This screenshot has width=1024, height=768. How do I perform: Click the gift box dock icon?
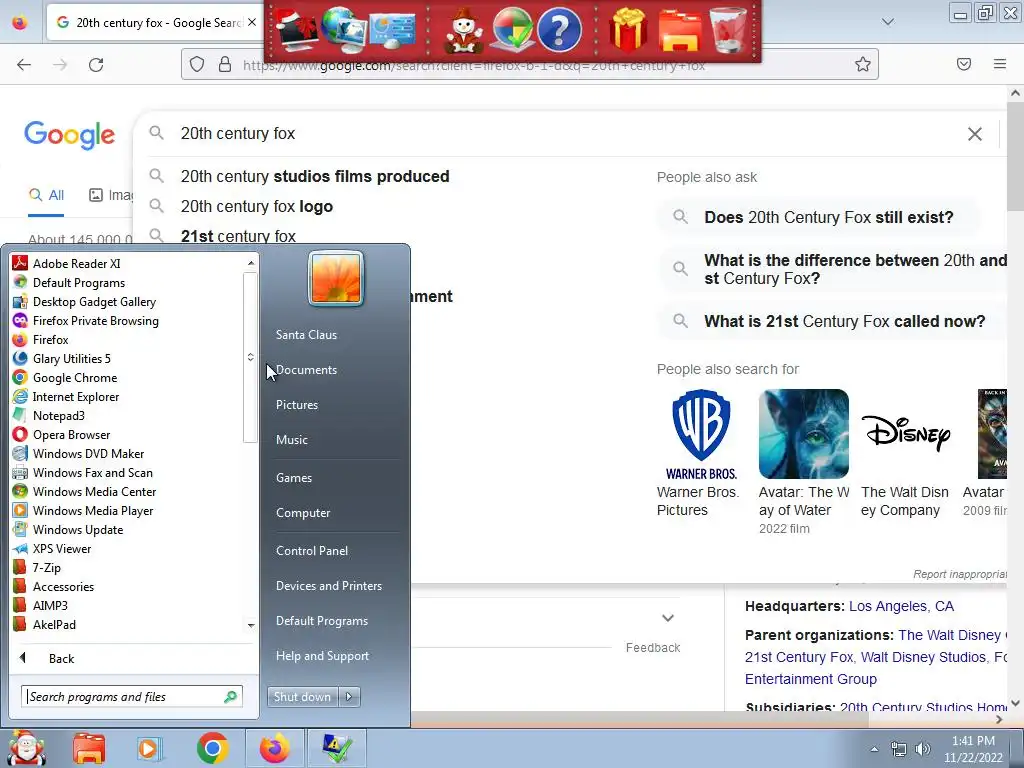point(628,30)
